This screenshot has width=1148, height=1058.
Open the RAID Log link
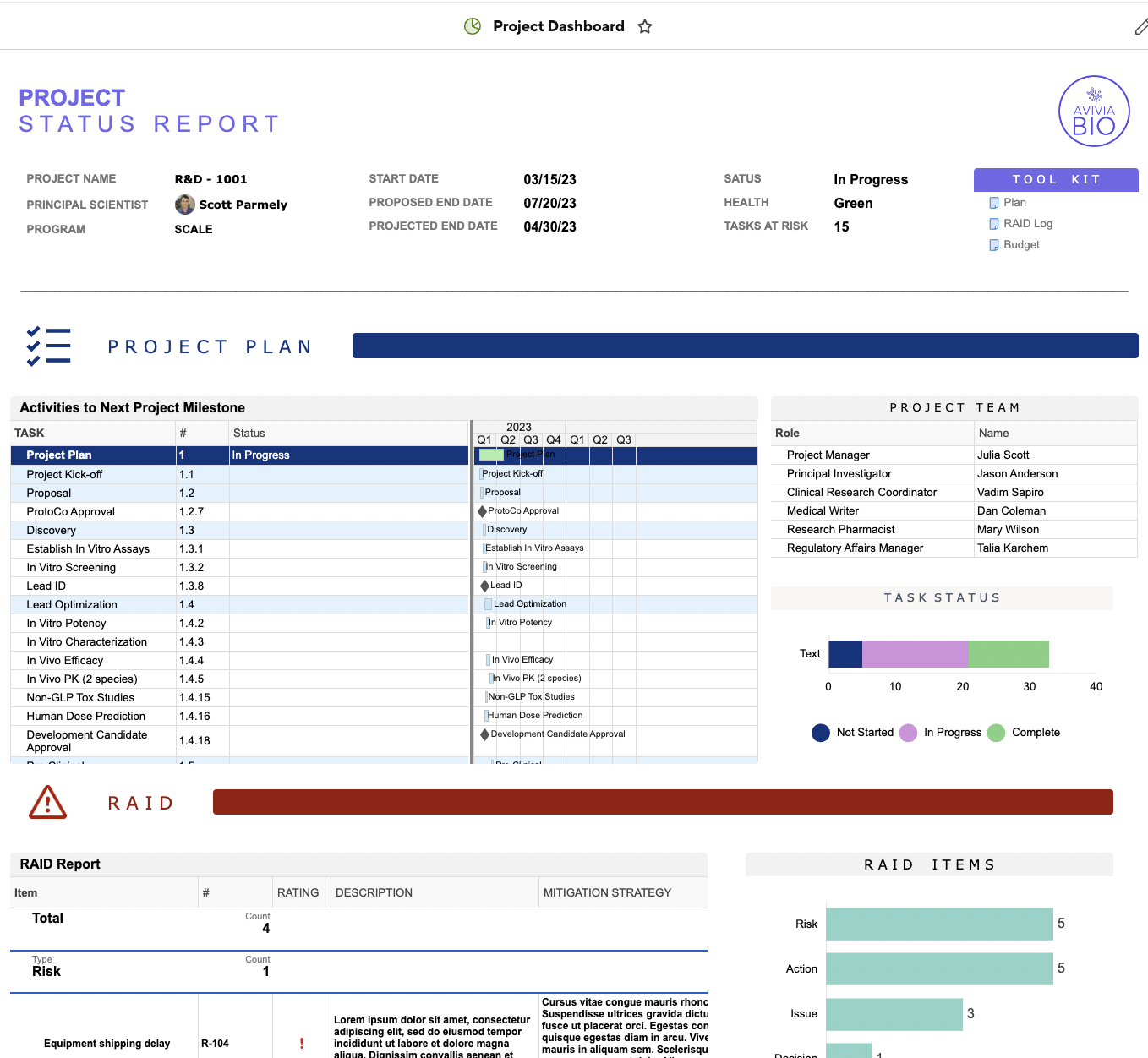pyautogui.click(x=1027, y=224)
